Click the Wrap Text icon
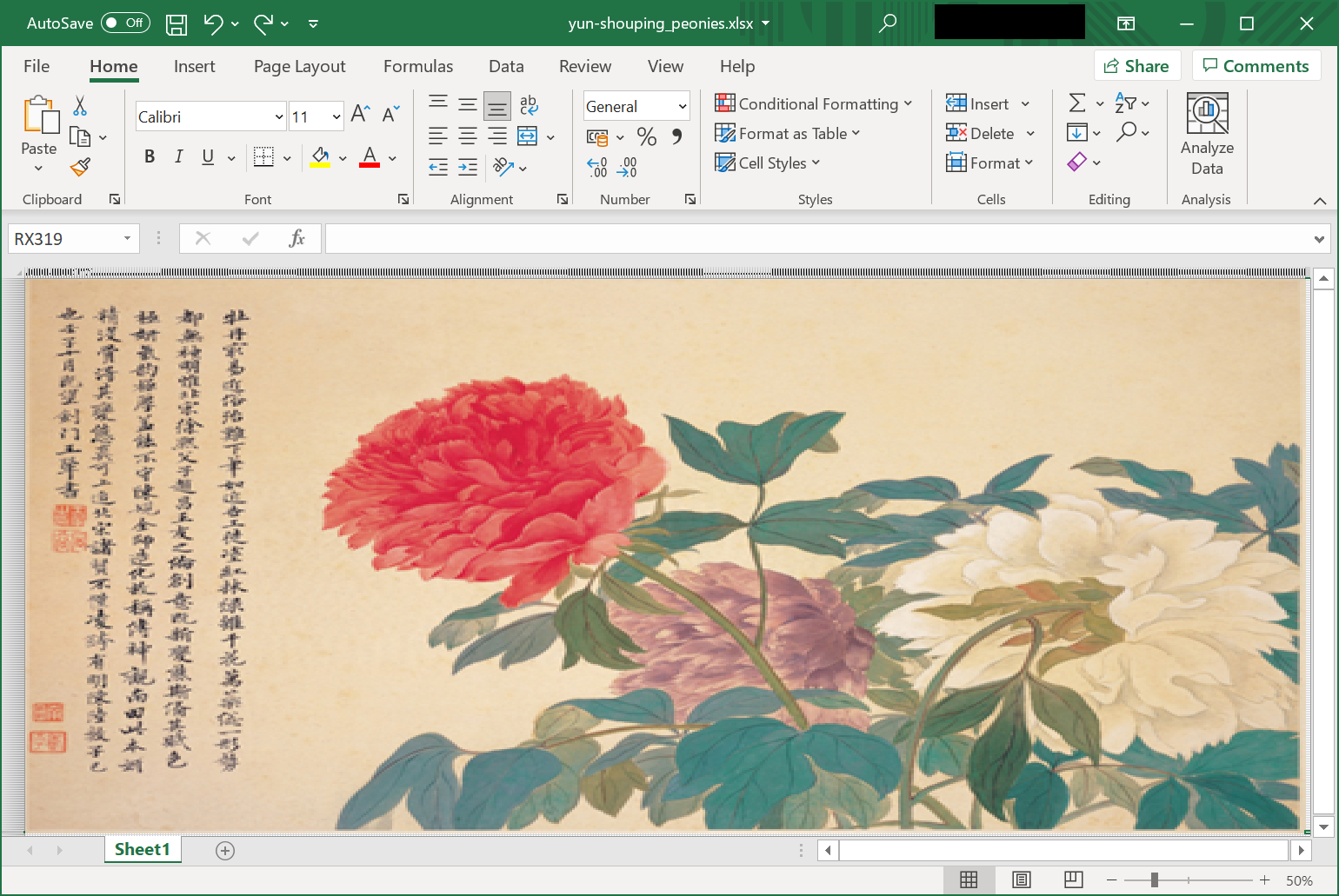 click(x=529, y=106)
